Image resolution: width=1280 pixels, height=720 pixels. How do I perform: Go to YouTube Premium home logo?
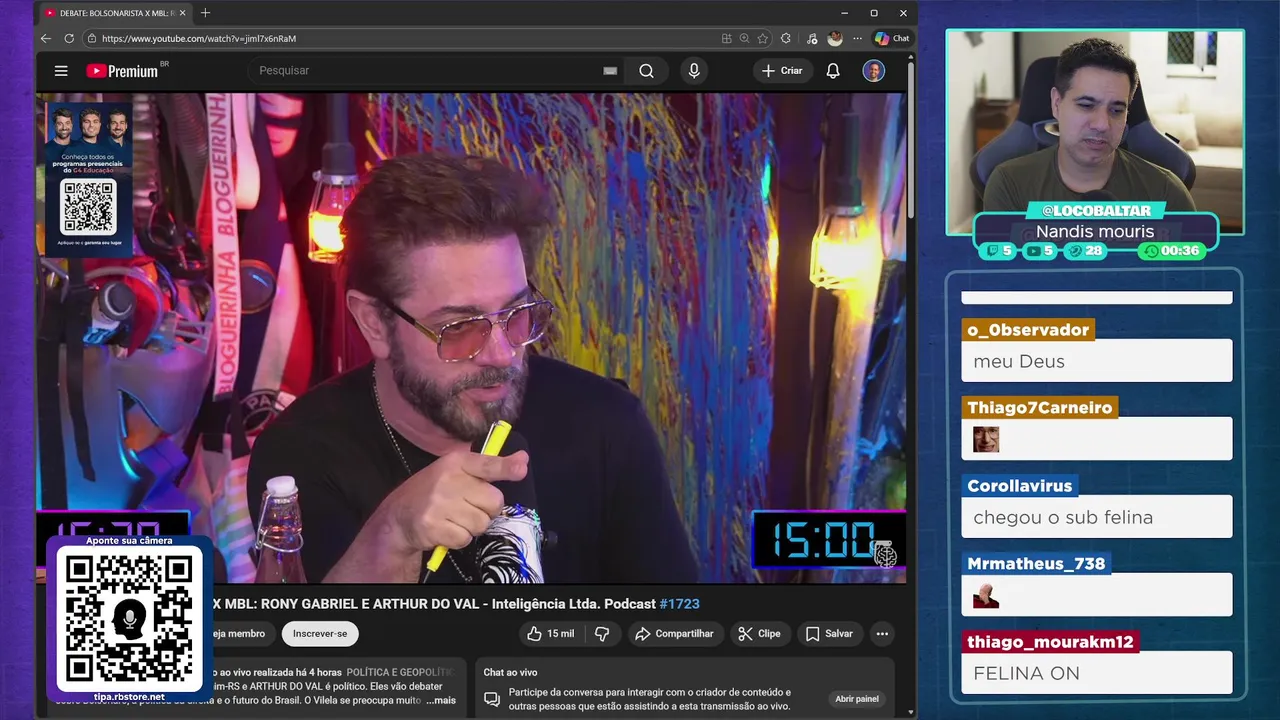click(122, 71)
